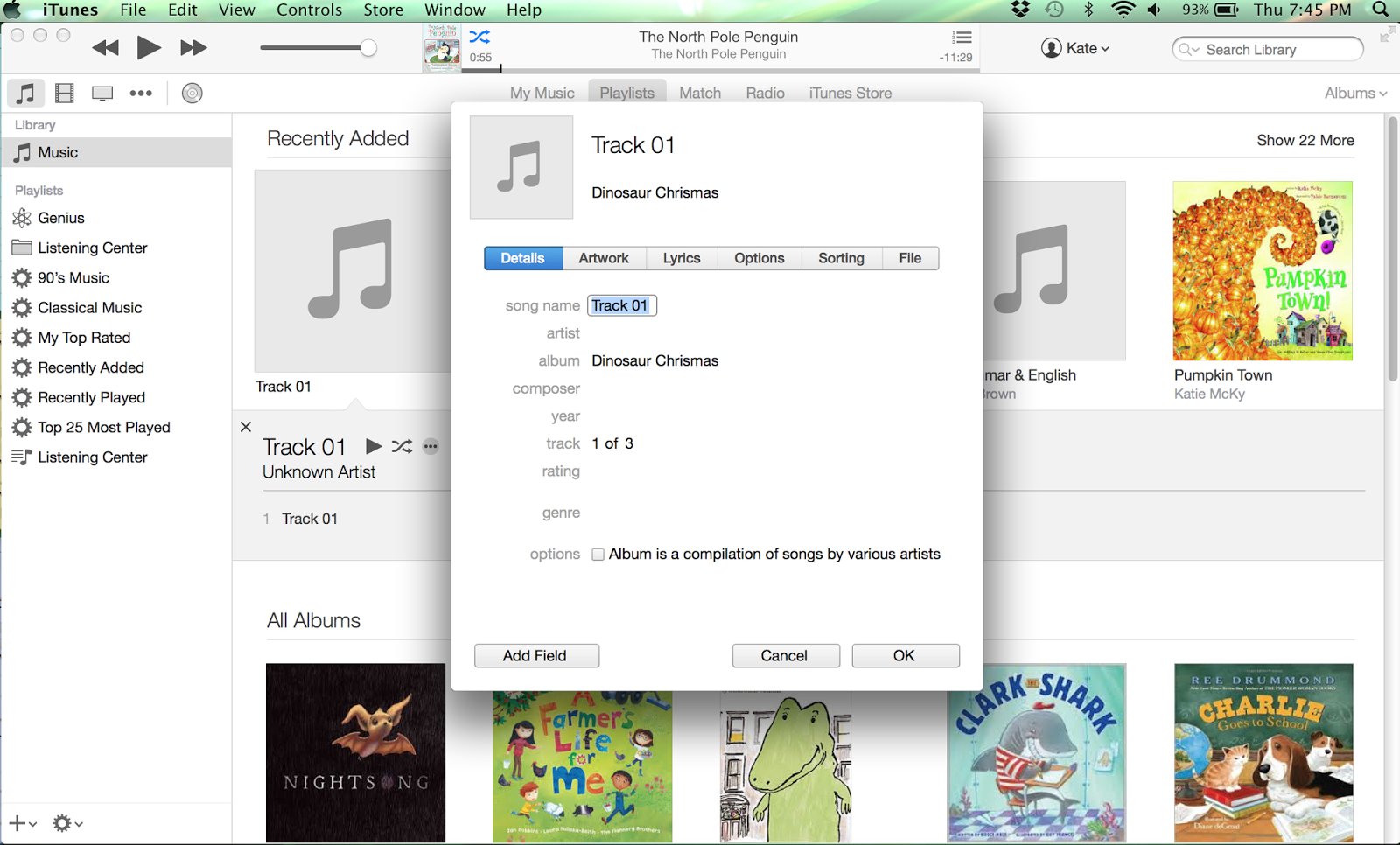Switch to the Options tab in dialog
The image size is (1400, 845).
pos(759,258)
